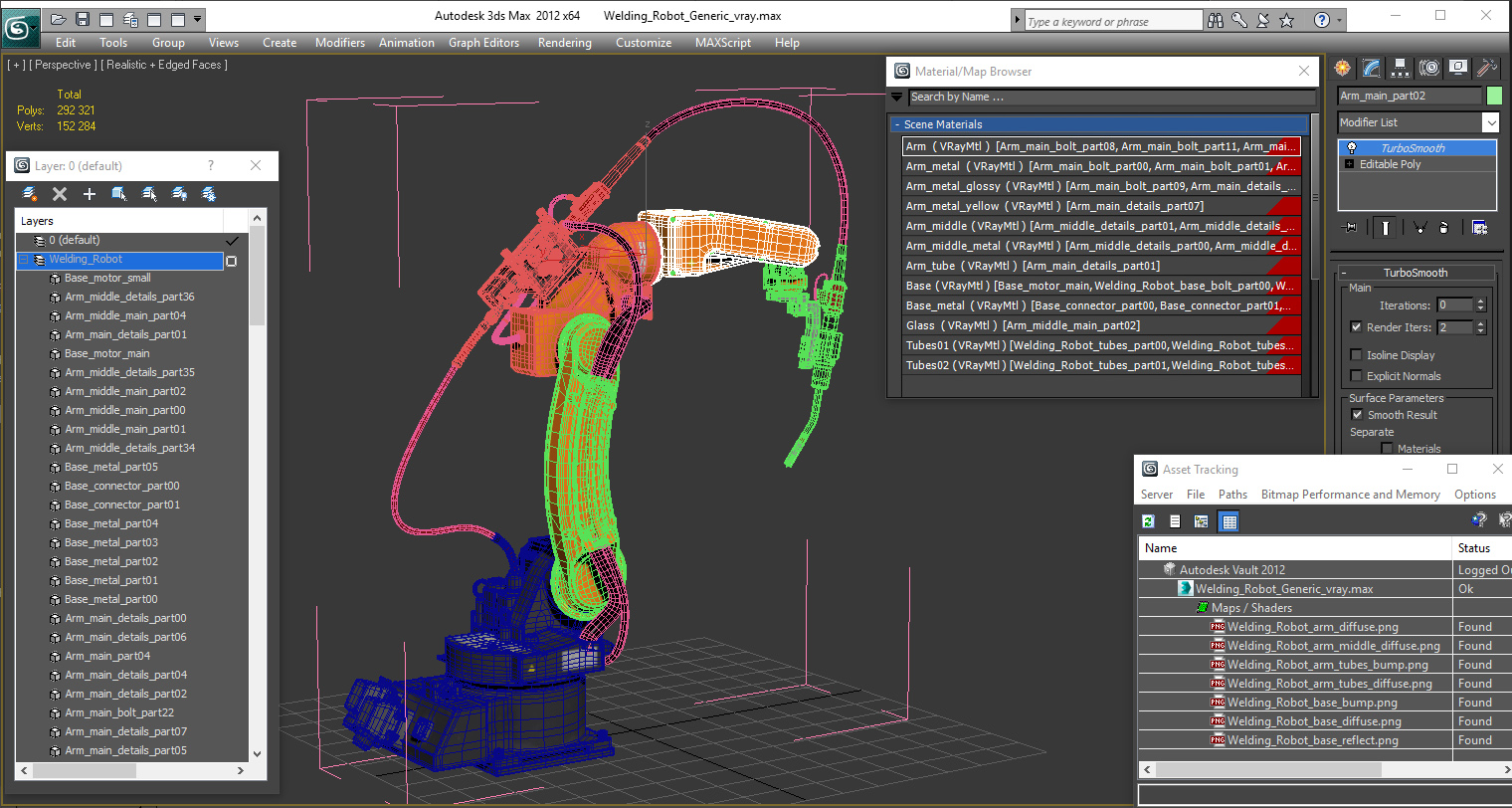Screen dimensions: 1512x808
Task: Toggle the Smooth Result checkbox
Action: (x=1357, y=414)
